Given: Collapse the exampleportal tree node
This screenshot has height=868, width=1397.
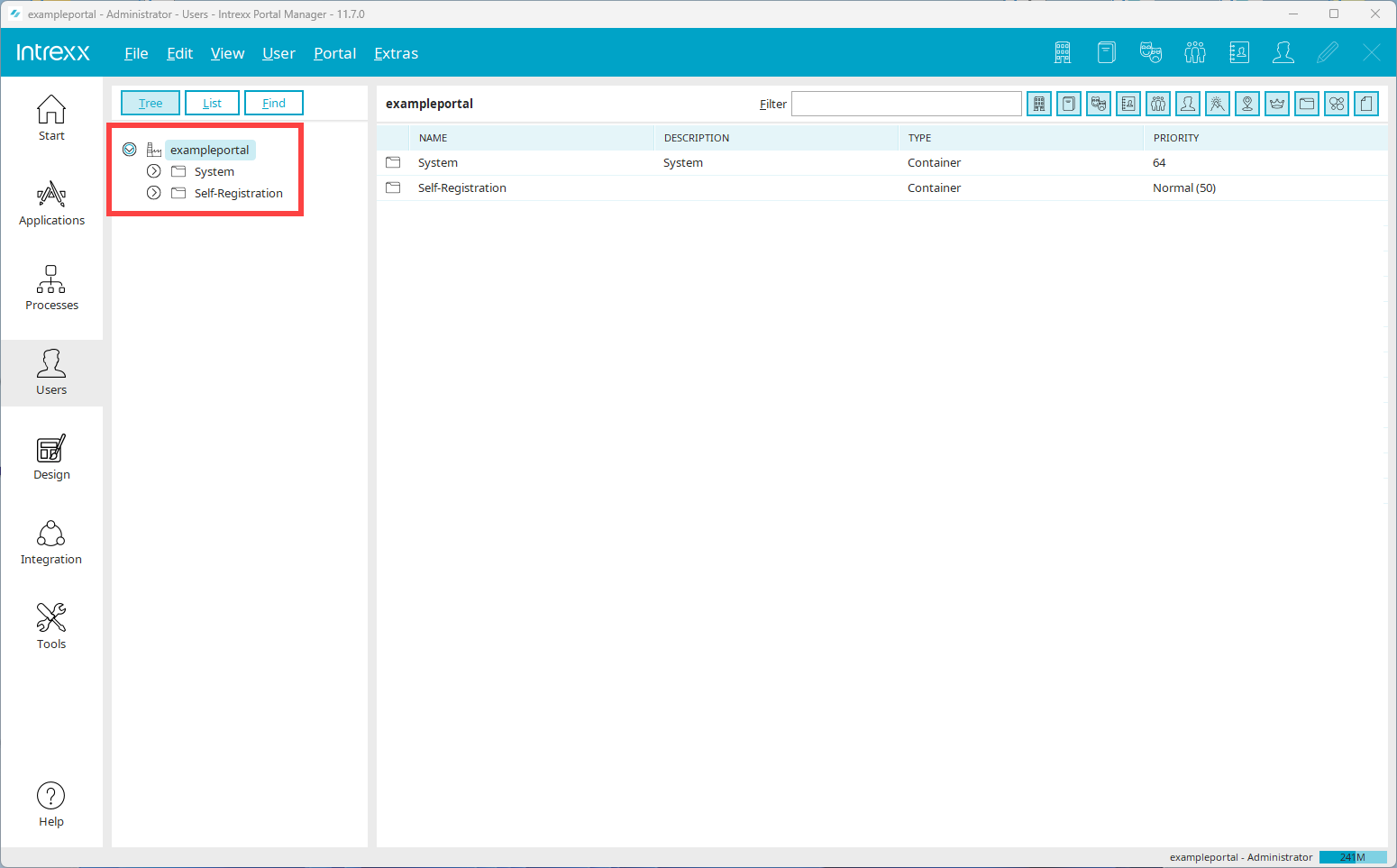Looking at the screenshot, I should click(130, 150).
